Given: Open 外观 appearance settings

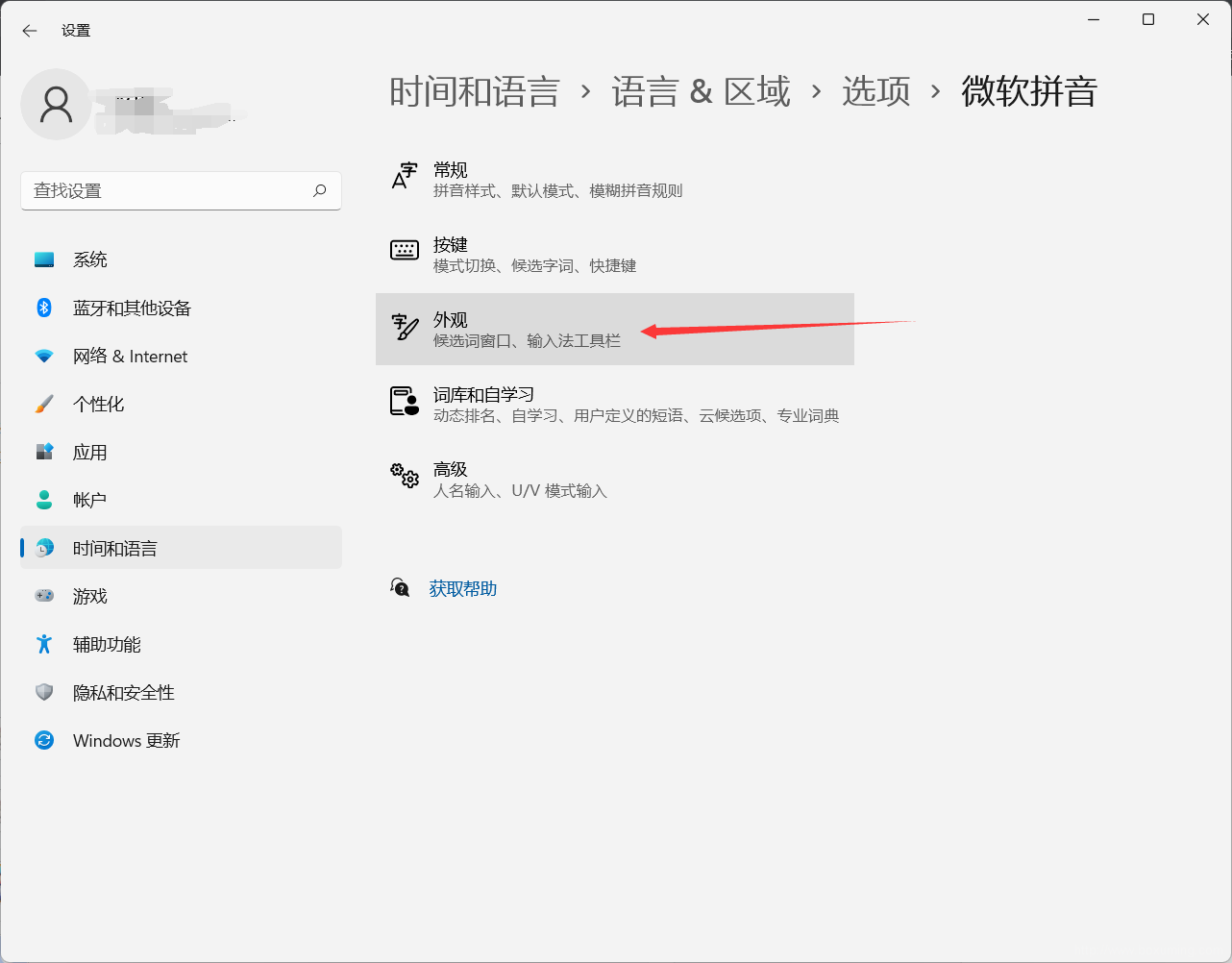Looking at the screenshot, I should coord(615,329).
